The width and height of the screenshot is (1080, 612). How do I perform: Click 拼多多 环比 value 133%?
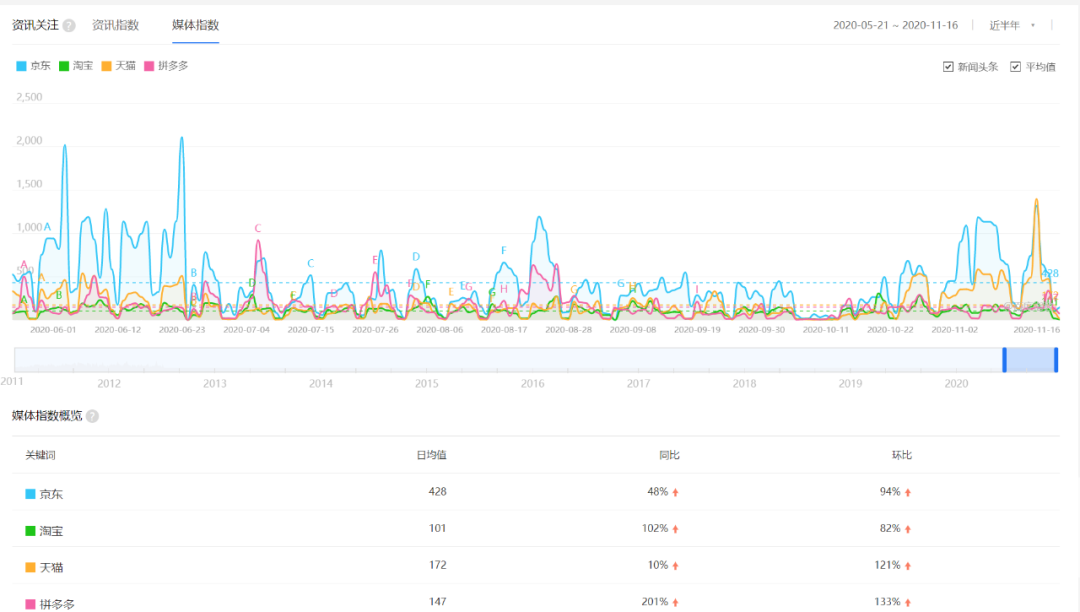coord(887,602)
